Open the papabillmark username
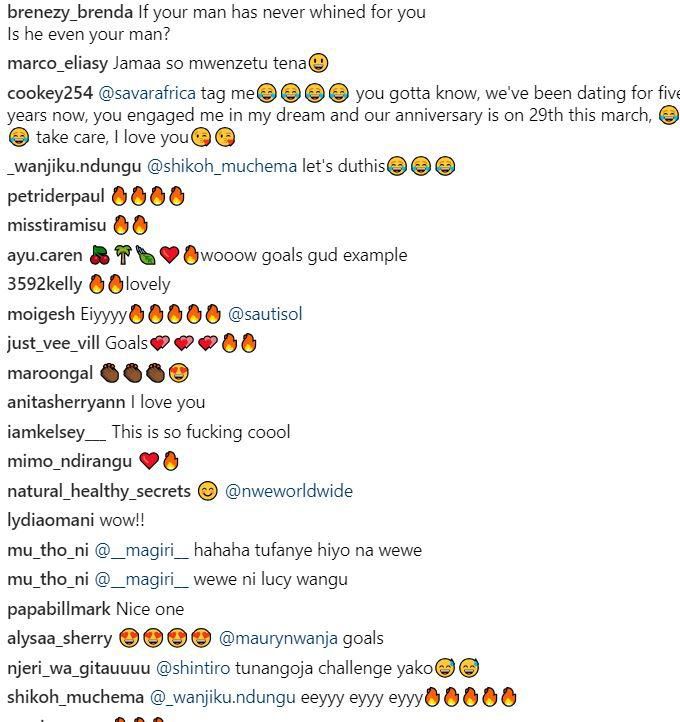 pos(59,609)
